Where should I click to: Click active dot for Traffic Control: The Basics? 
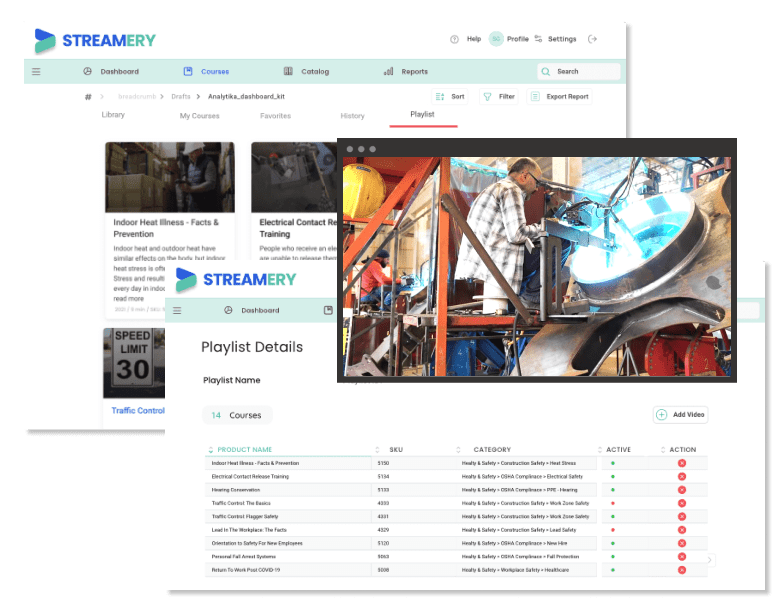pyautogui.click(x=613, y=503)
